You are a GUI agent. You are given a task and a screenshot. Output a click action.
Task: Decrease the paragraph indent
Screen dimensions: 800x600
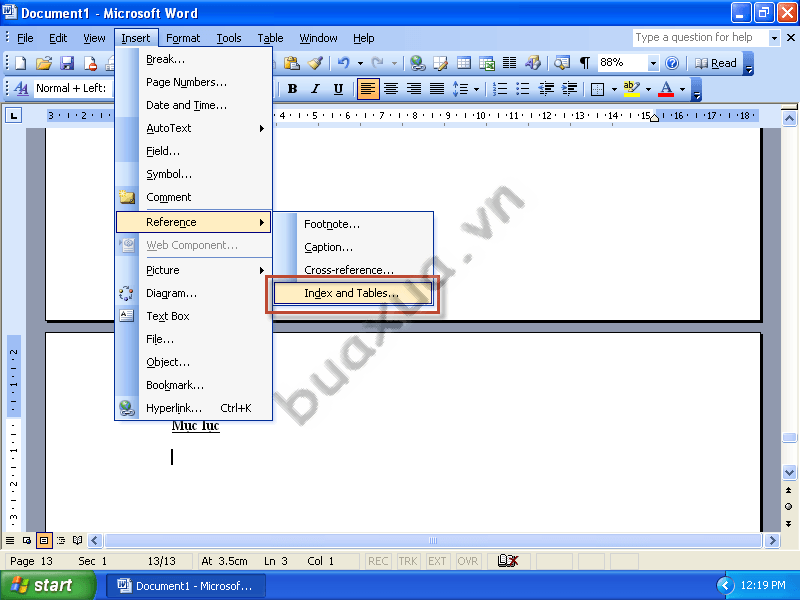click(546, 89)
